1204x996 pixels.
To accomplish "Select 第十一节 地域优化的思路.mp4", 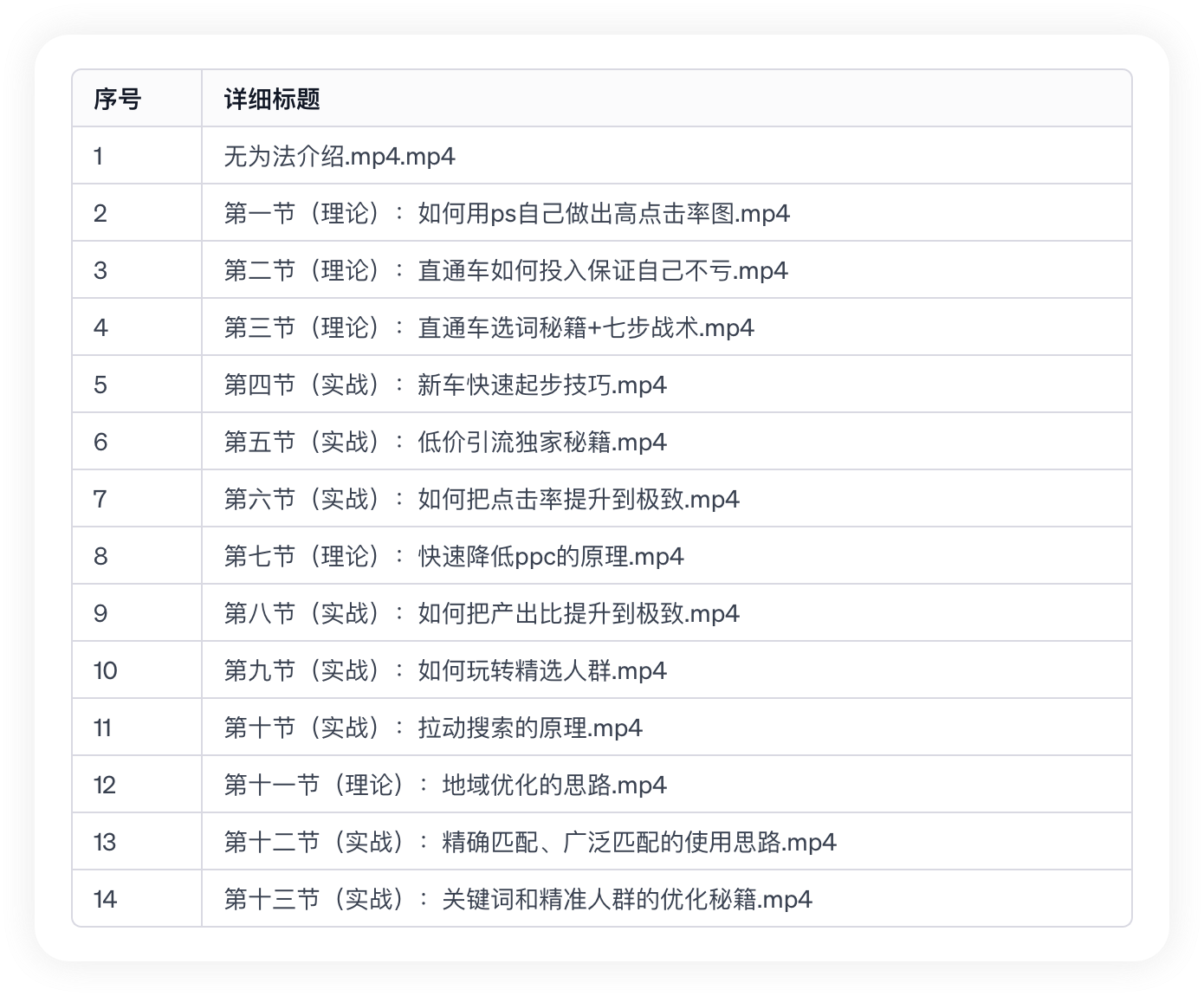I will point(445,785).
